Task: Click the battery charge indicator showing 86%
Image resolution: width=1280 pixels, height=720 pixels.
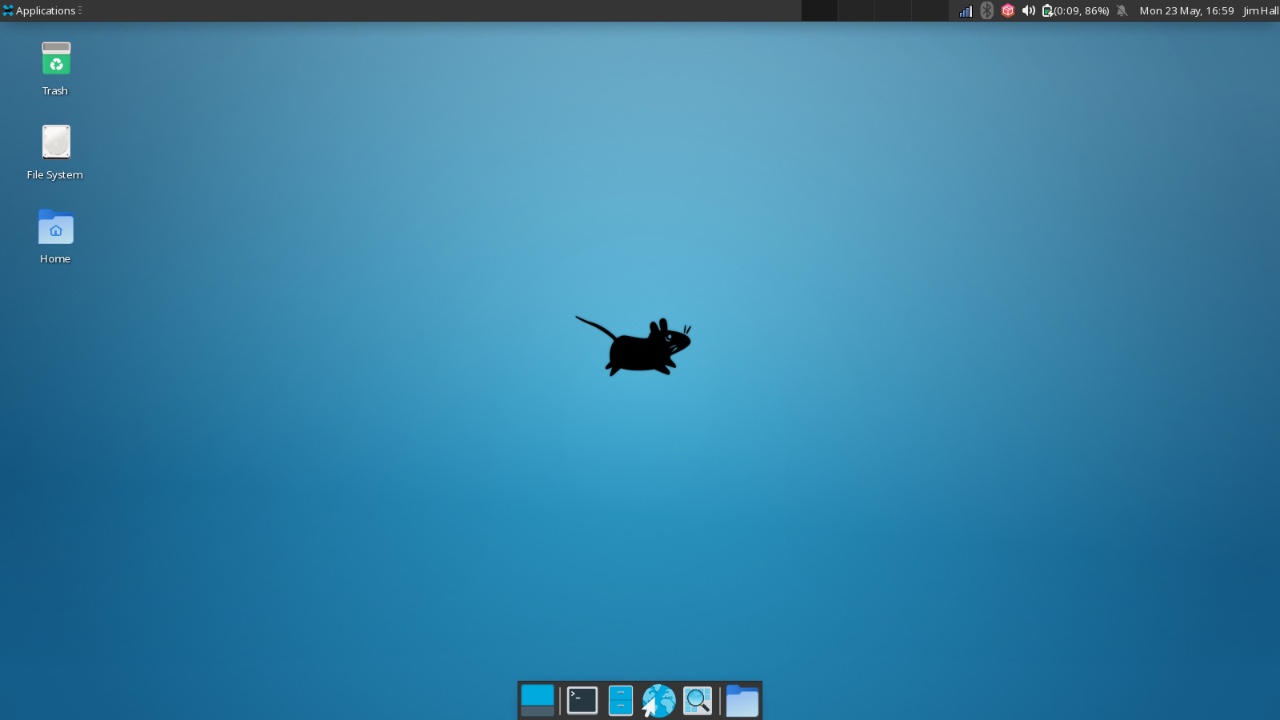Action: [1078, 10]
